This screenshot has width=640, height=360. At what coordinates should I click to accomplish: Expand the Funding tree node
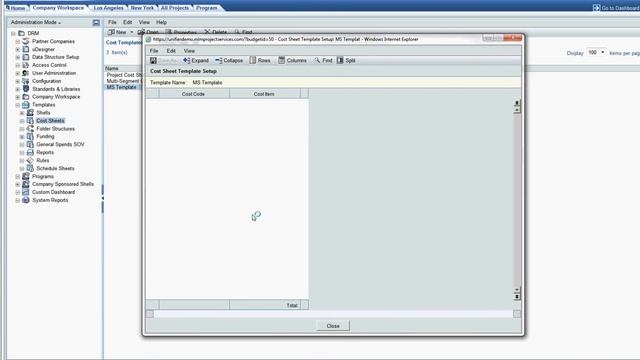(22, 137)
